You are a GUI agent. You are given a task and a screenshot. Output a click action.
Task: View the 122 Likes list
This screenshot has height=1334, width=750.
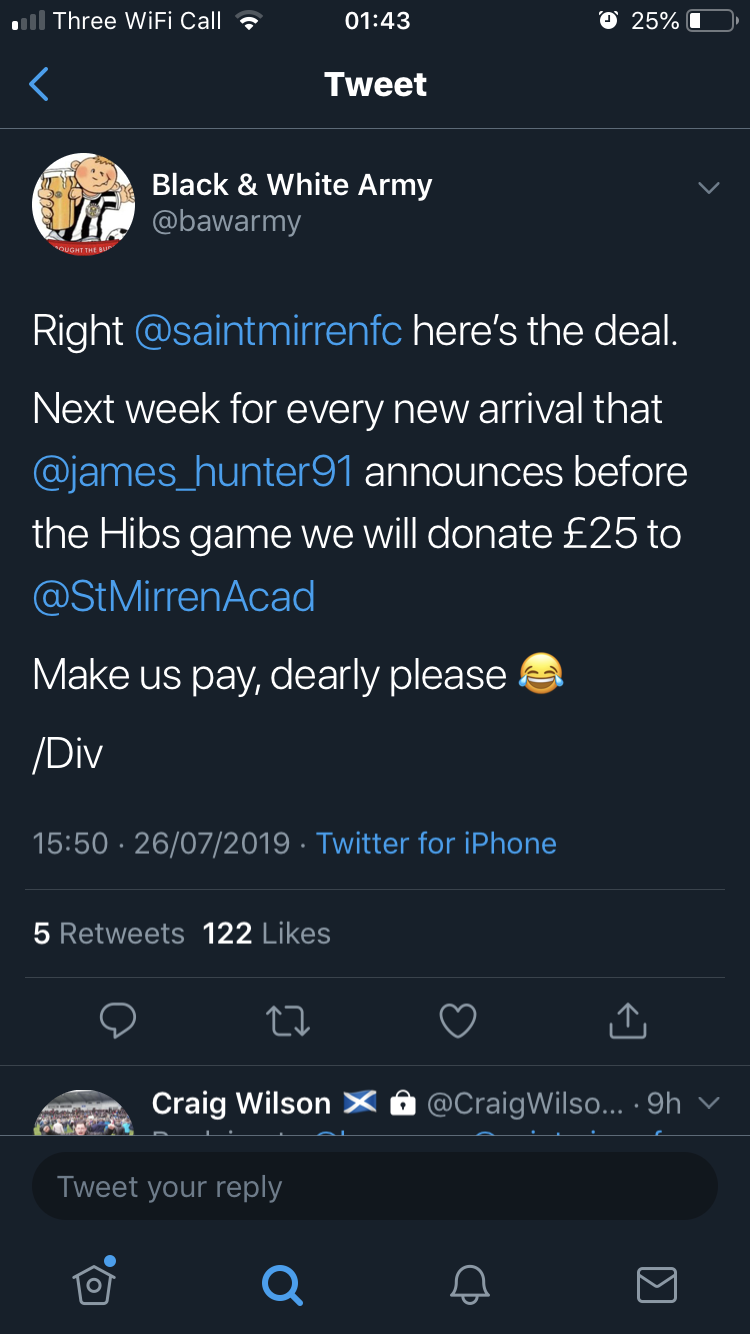266,933
